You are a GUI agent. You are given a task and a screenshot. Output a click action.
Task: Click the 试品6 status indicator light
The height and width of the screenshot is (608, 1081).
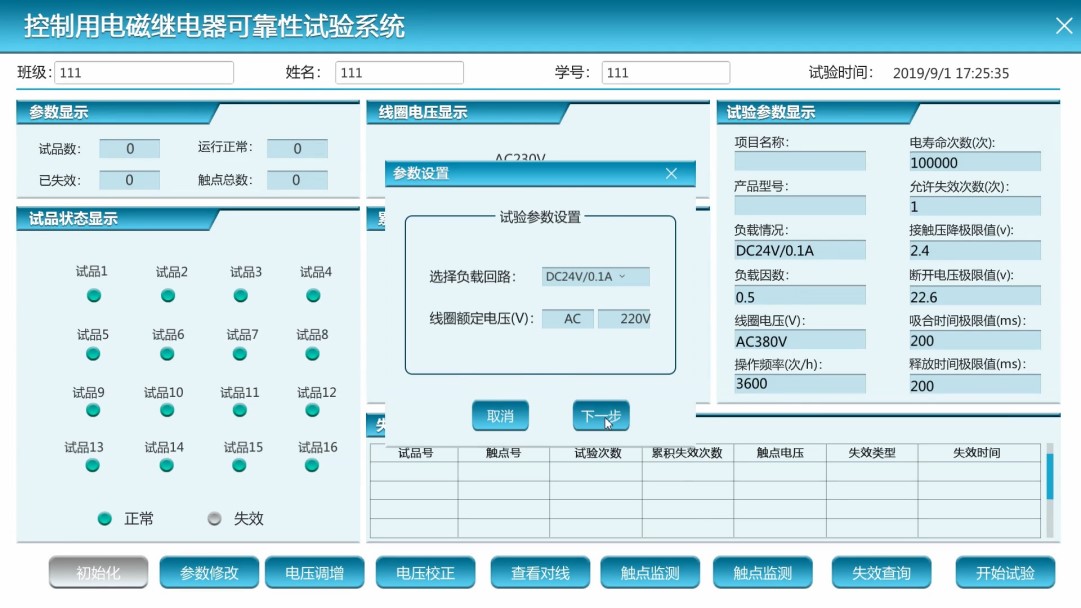(x=167, y=354)
